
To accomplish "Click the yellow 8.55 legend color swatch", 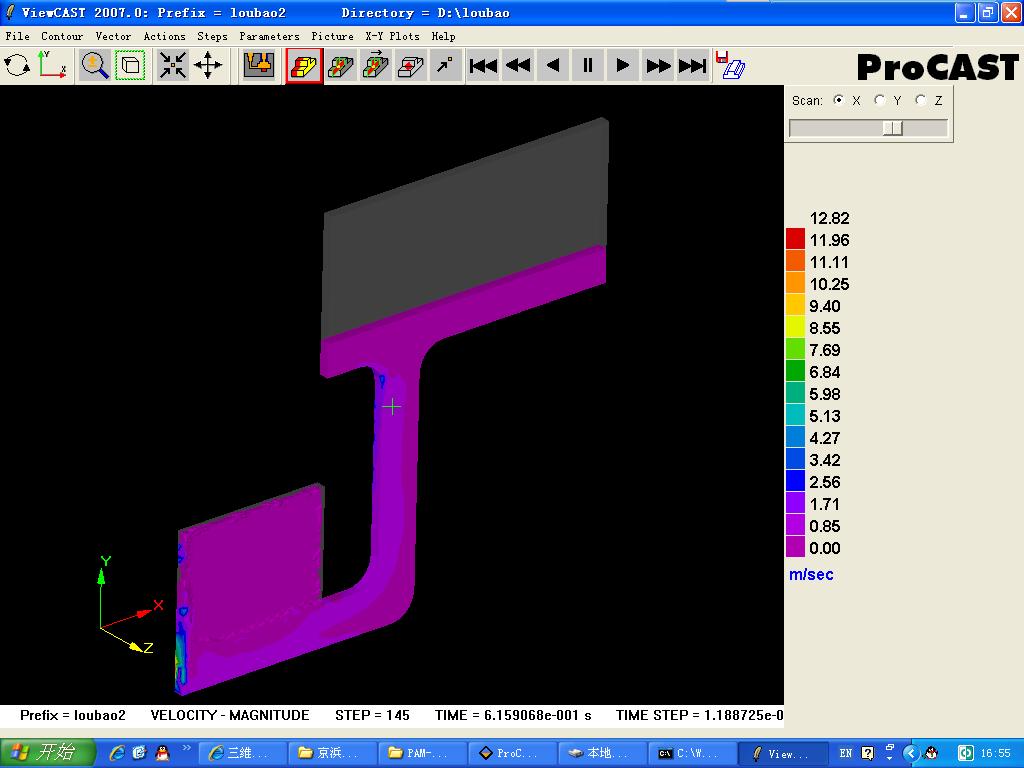I will pos(795,327).
